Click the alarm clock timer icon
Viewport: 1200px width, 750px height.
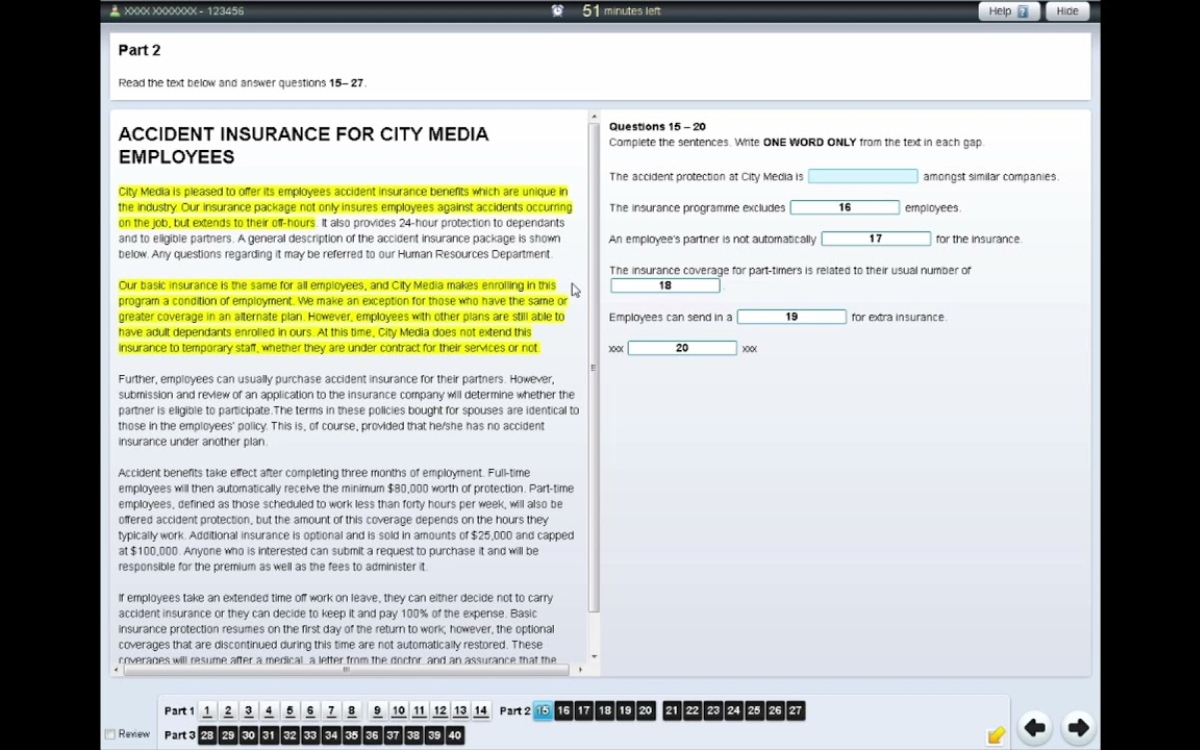click(557, 11)
